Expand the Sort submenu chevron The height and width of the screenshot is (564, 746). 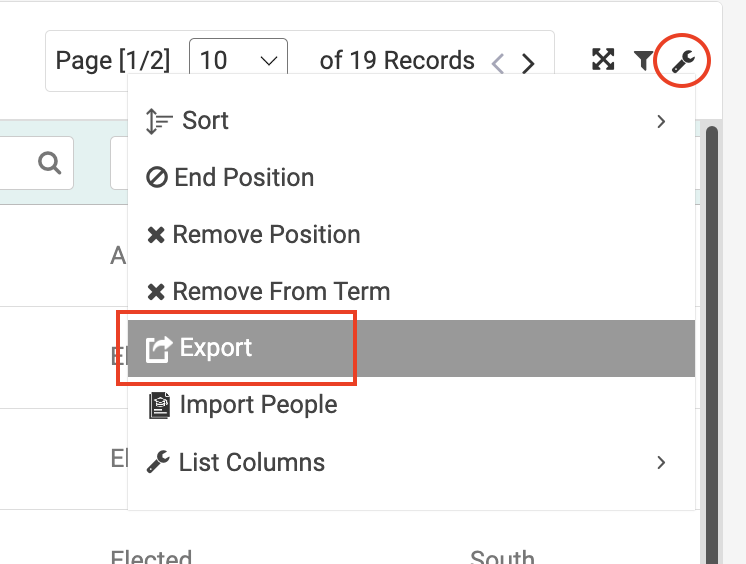click(661, 121)
